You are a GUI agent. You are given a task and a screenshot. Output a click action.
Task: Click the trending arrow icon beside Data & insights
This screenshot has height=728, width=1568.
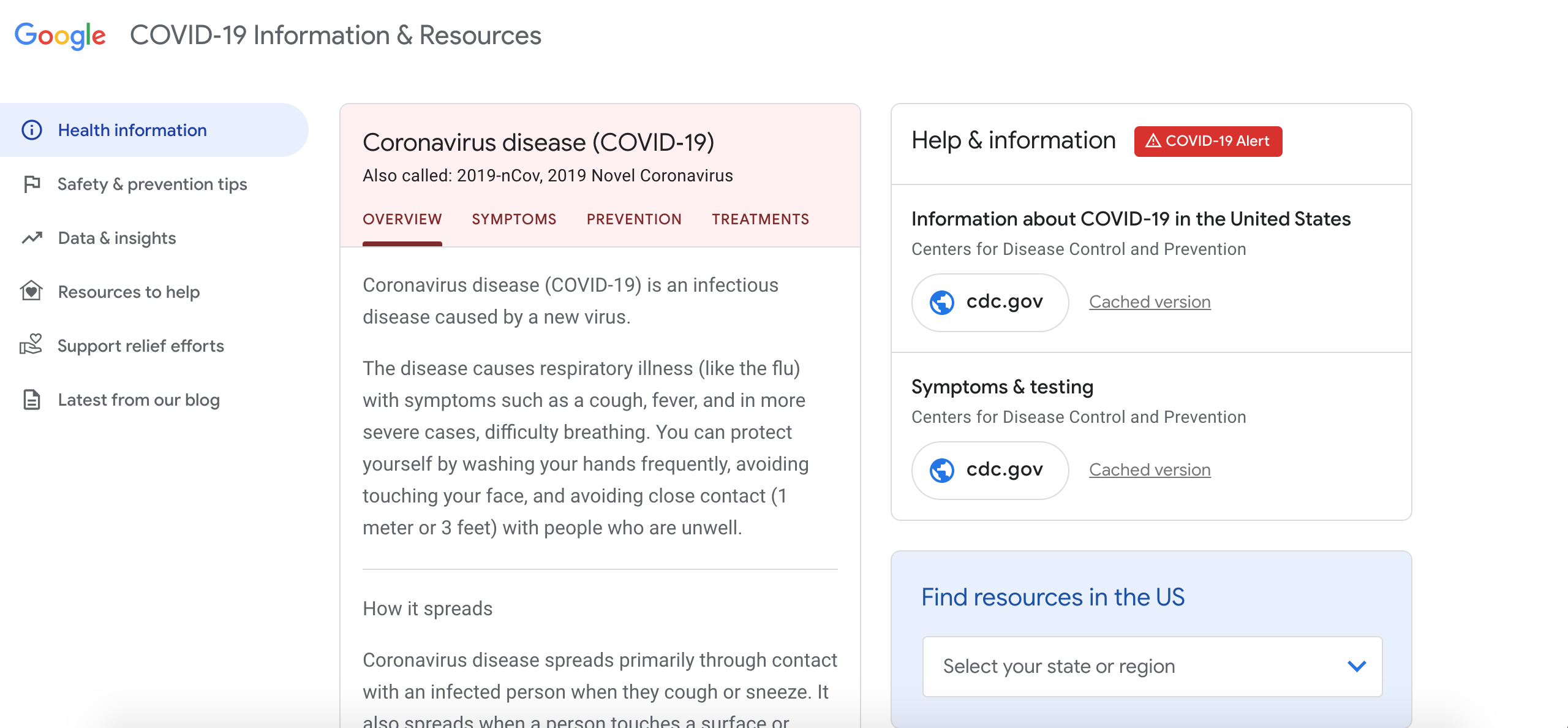tap(32, 238)
